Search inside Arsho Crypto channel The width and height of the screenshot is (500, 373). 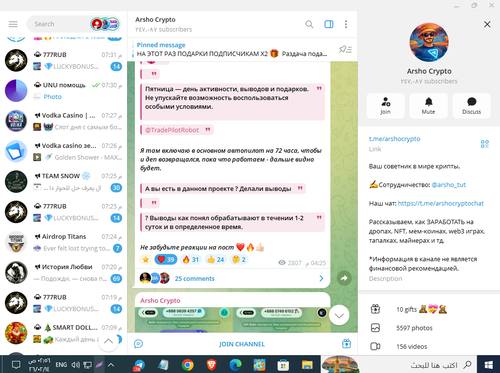point(309,24)
